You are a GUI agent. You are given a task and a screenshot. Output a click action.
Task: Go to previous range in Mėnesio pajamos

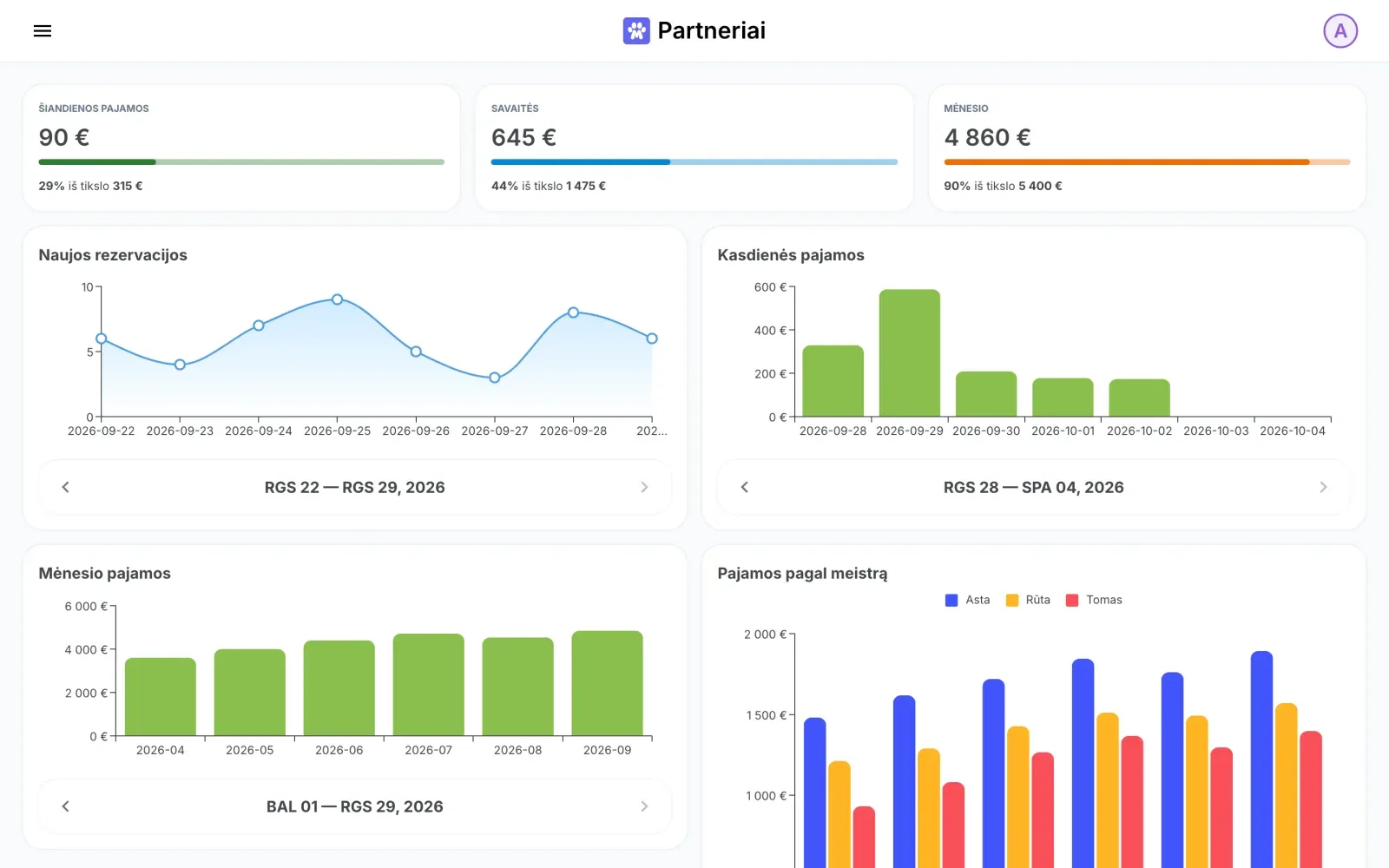[x=66, y=806]
